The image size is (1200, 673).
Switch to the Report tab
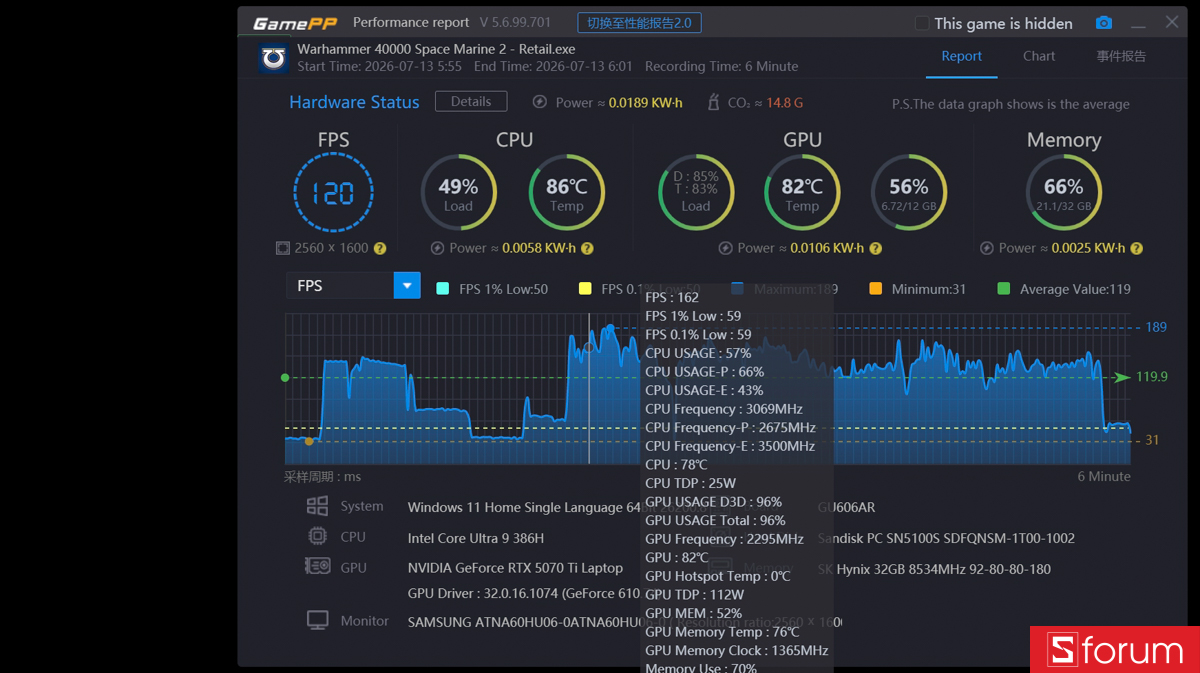[x=961, y=56]
